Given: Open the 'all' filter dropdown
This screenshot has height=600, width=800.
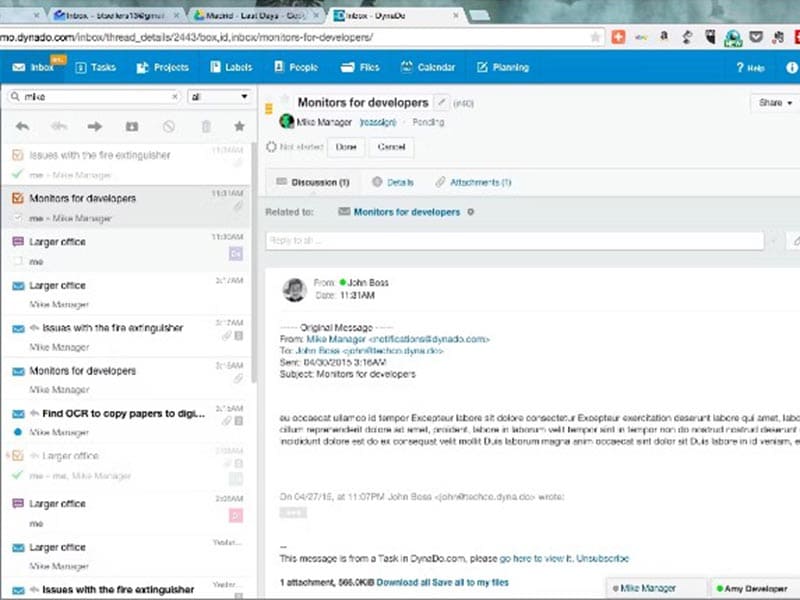Looking at the screenshot, I should pyautogui.click(x=219, y=97).
